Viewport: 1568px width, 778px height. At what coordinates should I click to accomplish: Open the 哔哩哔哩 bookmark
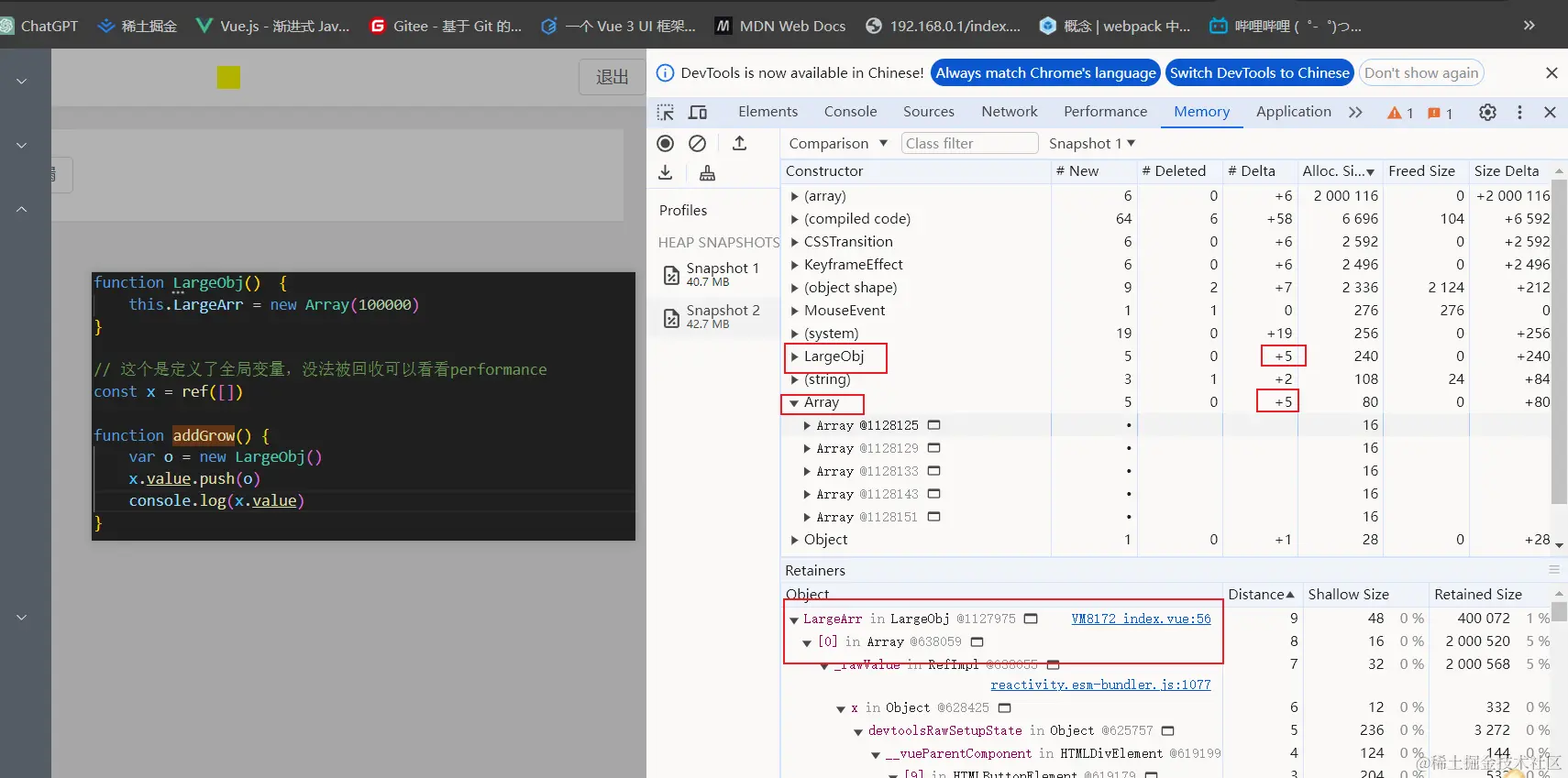(1286, 26)
